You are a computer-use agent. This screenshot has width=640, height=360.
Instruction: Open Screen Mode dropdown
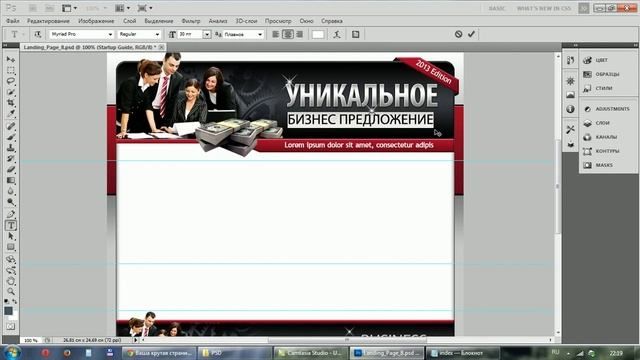[145, 8]
